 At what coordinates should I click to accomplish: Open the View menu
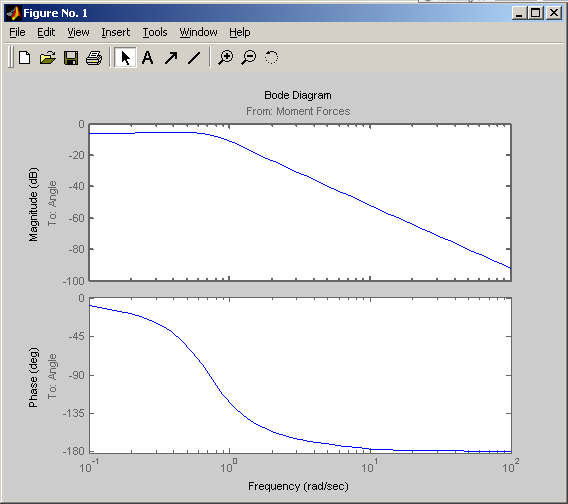click(78, 32)
